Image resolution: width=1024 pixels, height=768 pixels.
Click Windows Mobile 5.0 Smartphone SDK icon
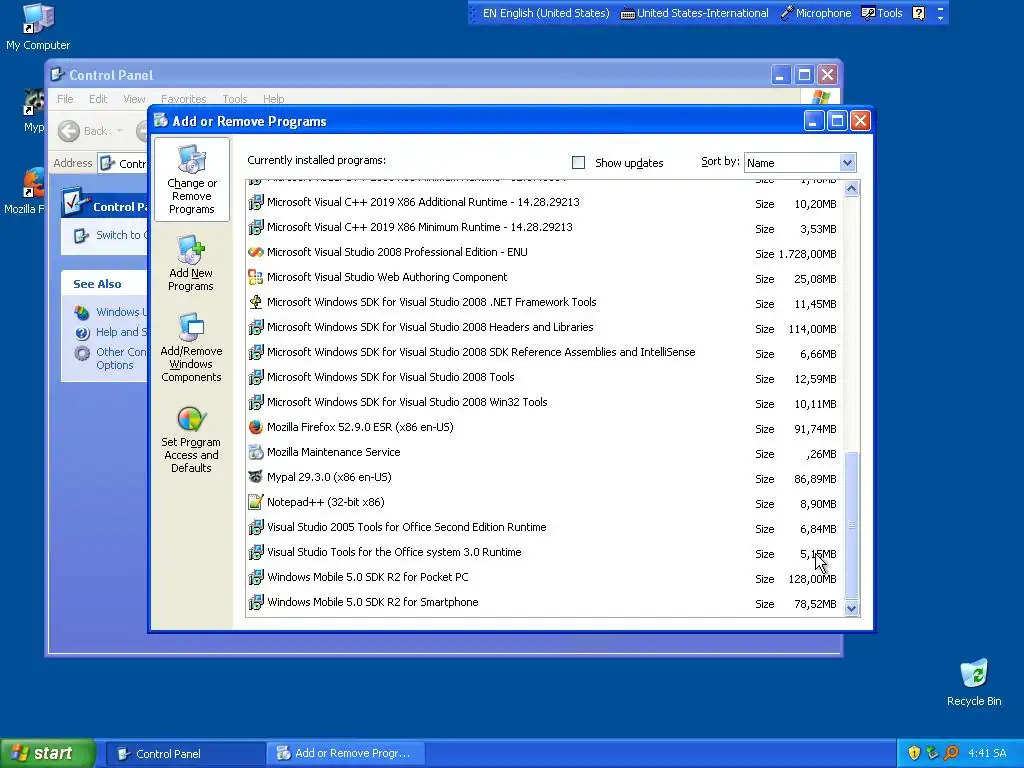(256, 602)
